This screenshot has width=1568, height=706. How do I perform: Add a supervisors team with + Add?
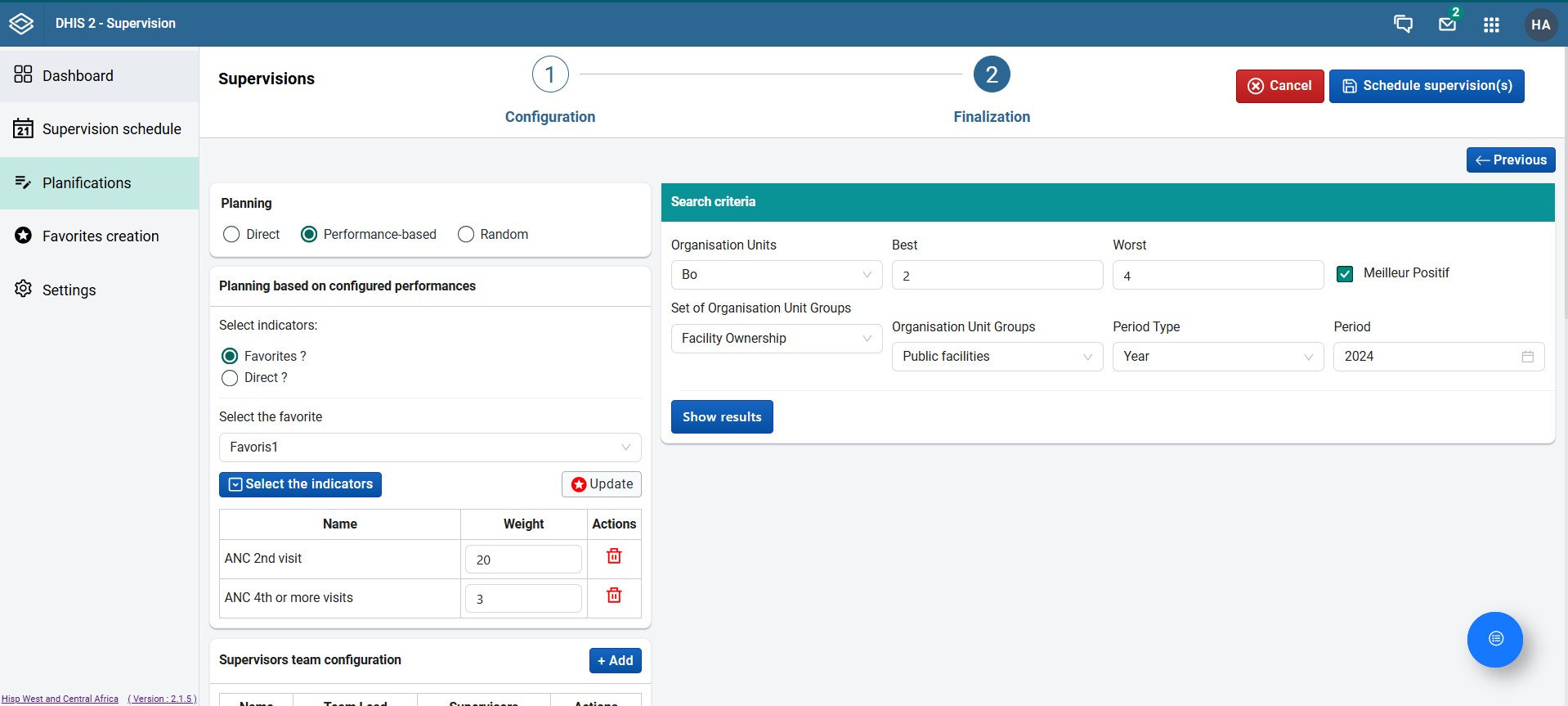tap(615, 660)
